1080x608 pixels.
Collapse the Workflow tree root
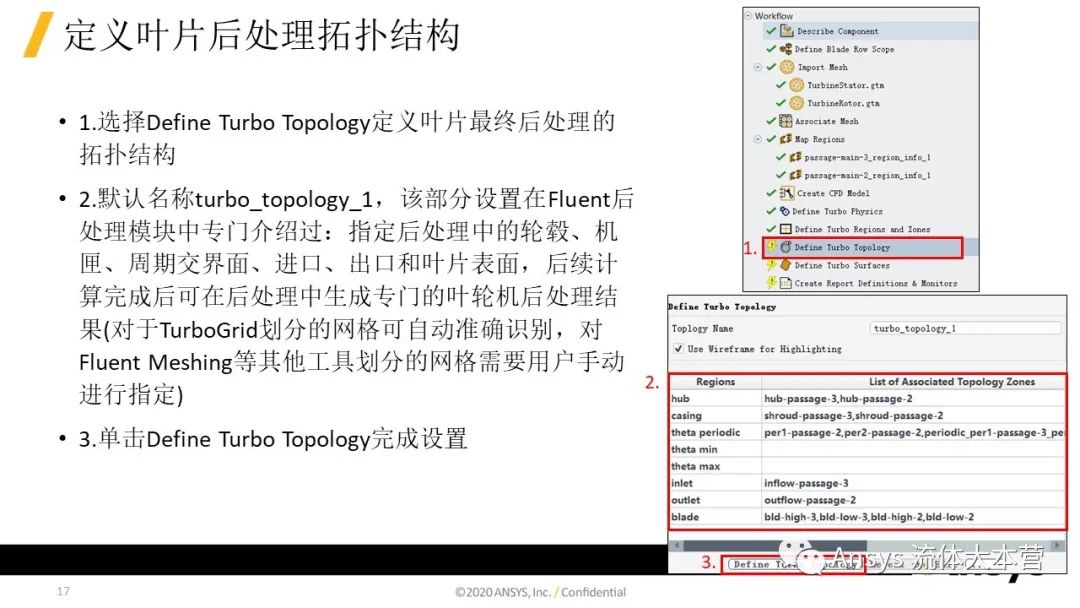748,15
